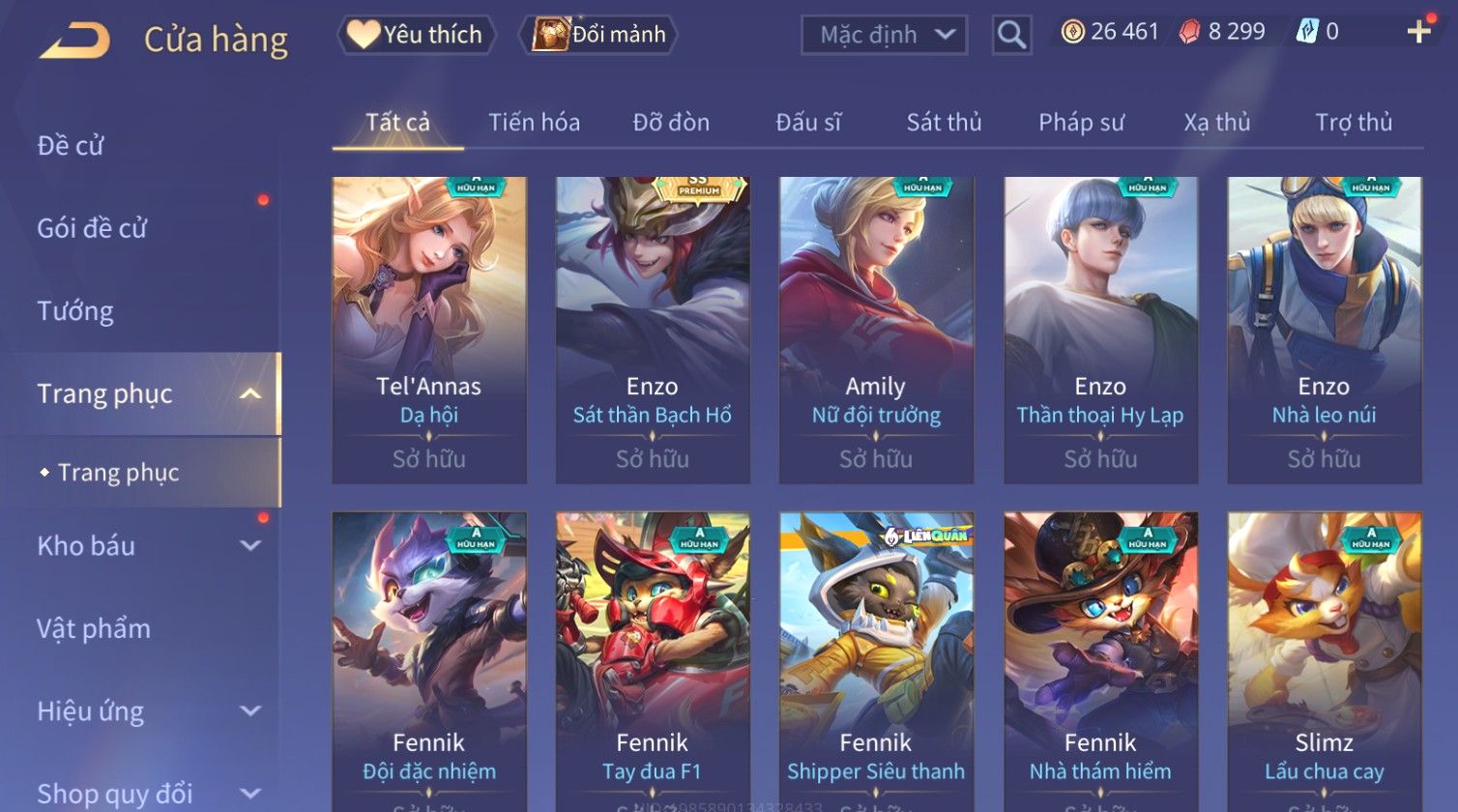The height and width of the screenshot is (812, 1458).
Task: Tap the red ruby currency icon
Action: point(1189,32)
